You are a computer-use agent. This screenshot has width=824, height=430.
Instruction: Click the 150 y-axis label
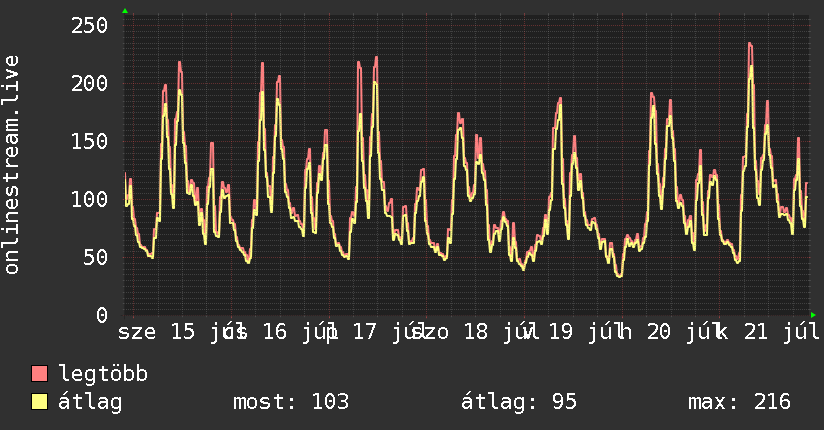(x=89, y=141)
